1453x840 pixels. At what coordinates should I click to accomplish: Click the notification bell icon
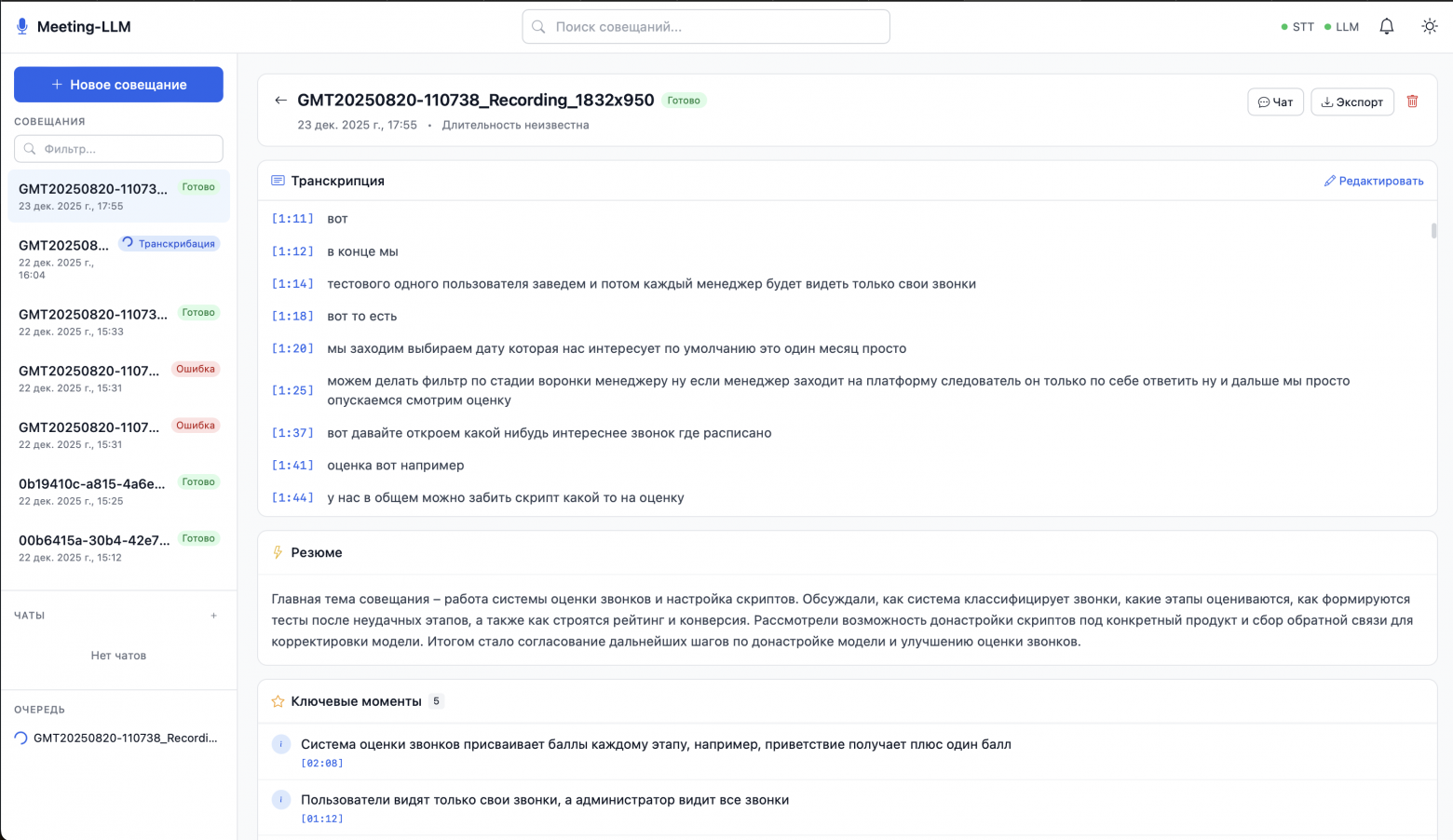point(1386,27)
